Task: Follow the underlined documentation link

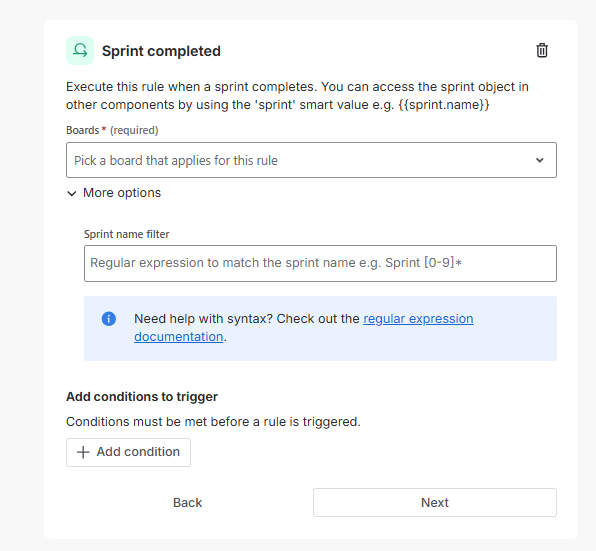Action: (179, 337)
